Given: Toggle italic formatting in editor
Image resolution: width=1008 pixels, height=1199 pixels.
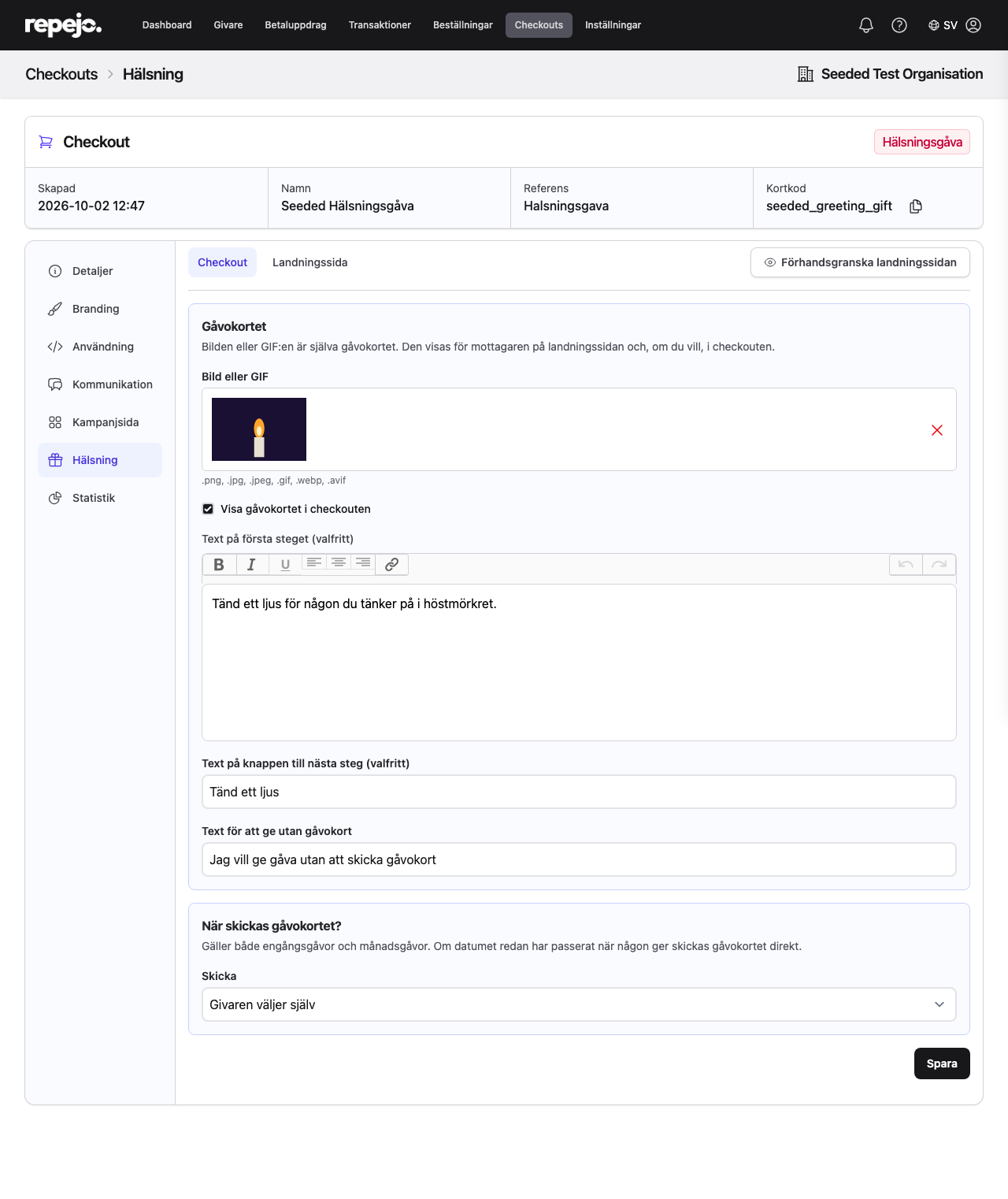Looking at the screenshot, I should 252,565.
